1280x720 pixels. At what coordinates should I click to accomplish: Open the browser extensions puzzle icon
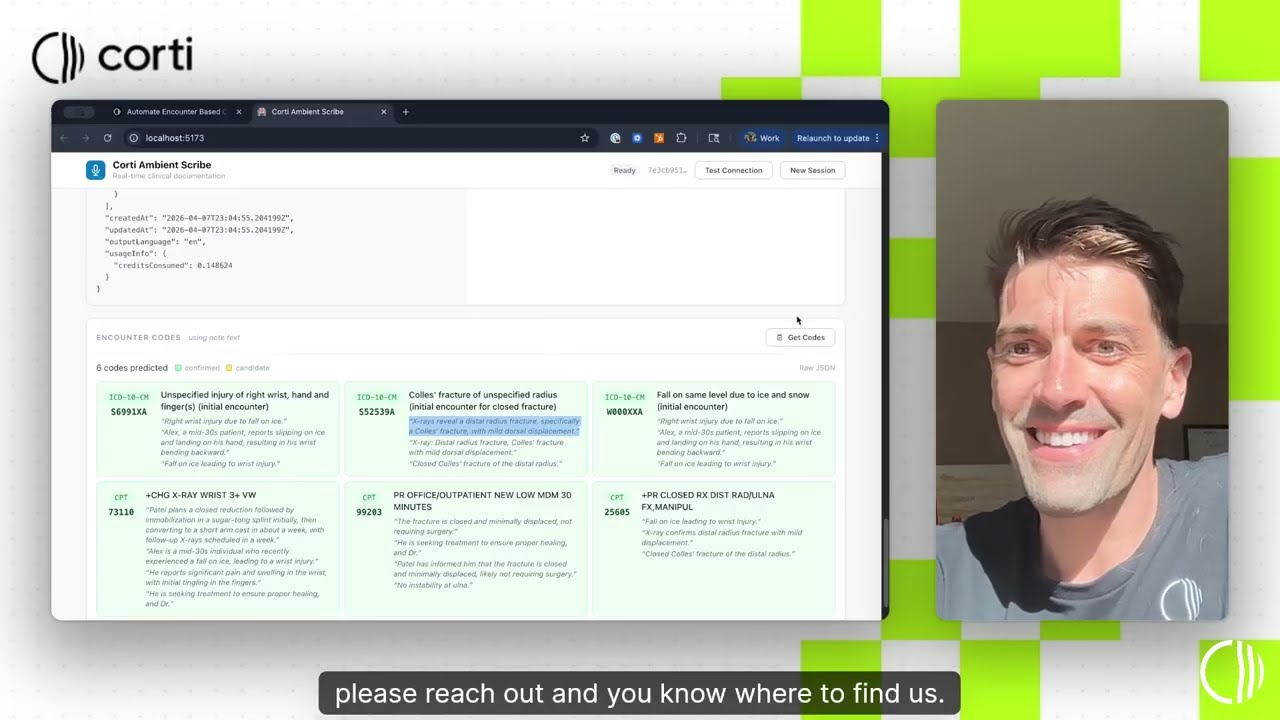point(681,138)
